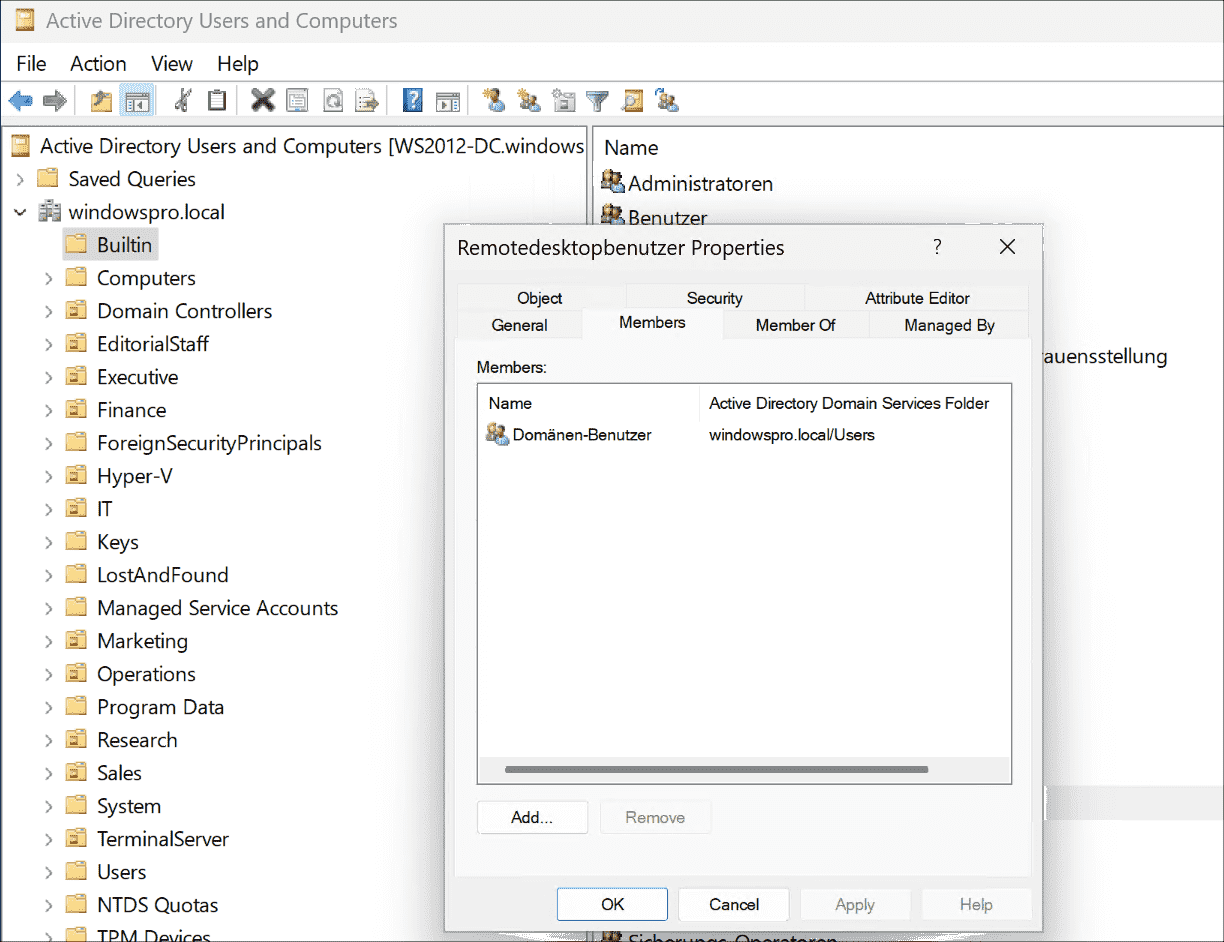Click the Create new user icon
The image size is (1224, 942).
493,100
